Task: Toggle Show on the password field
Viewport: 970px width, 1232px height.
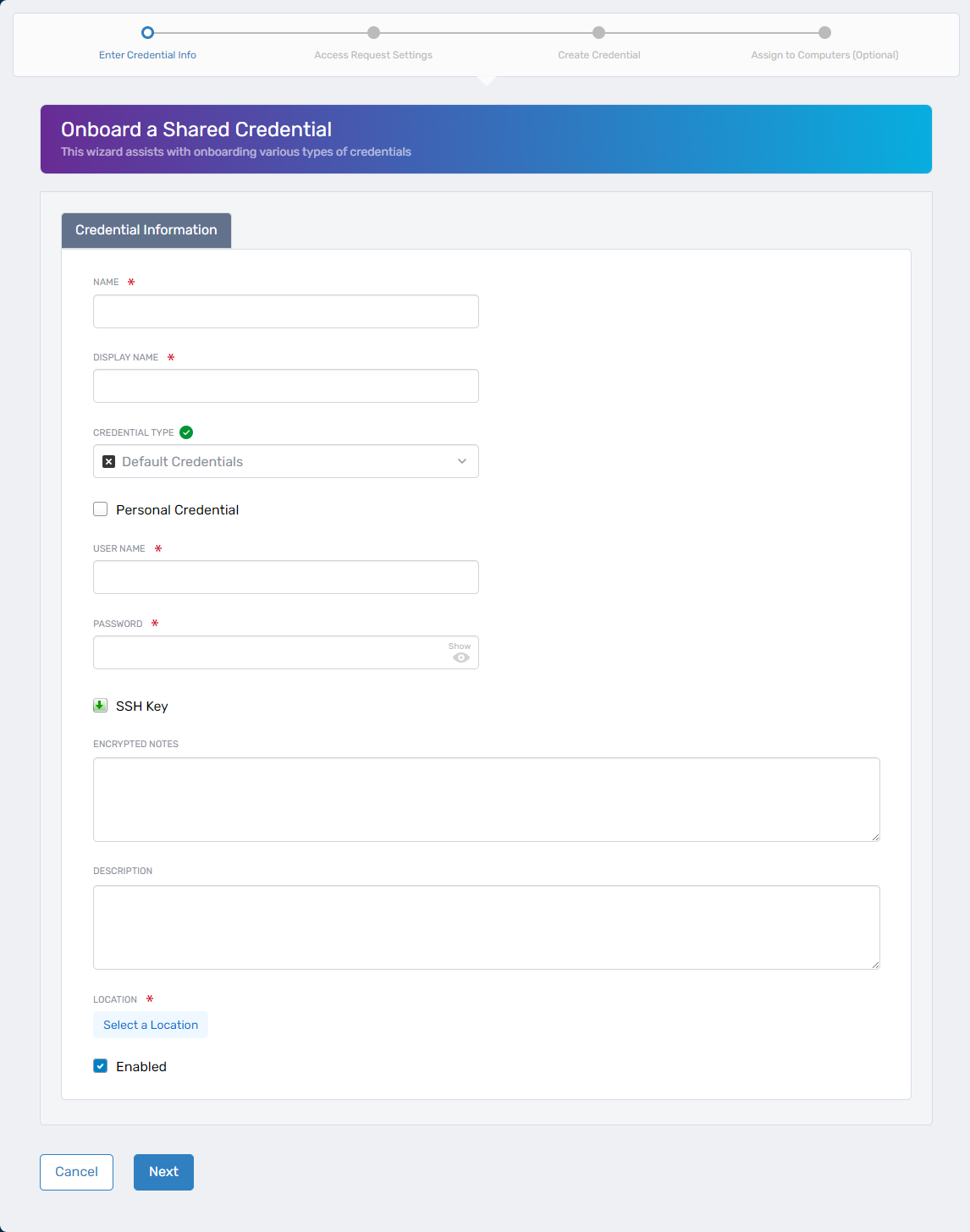Action: coord(459,646)
